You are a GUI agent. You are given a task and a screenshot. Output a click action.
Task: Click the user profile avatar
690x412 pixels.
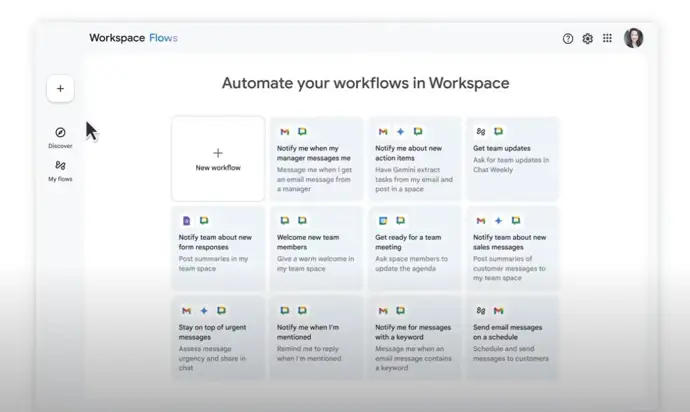[x=633, y=38]
